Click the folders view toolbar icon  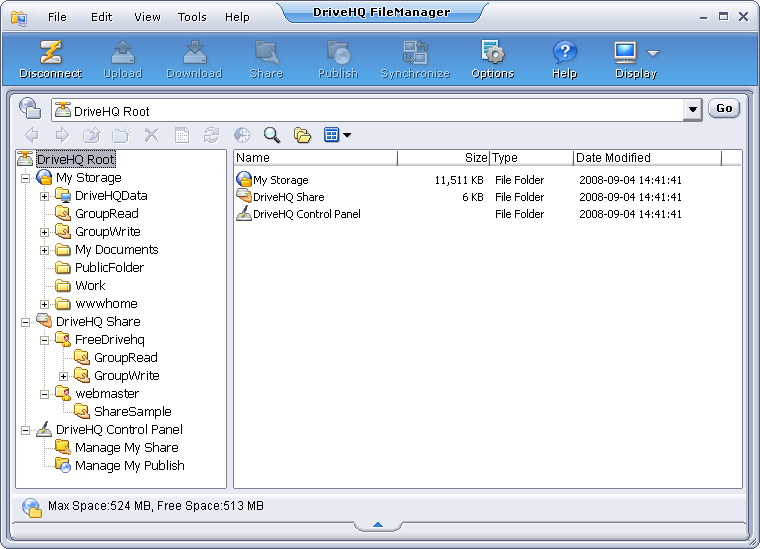click(302, 135)
